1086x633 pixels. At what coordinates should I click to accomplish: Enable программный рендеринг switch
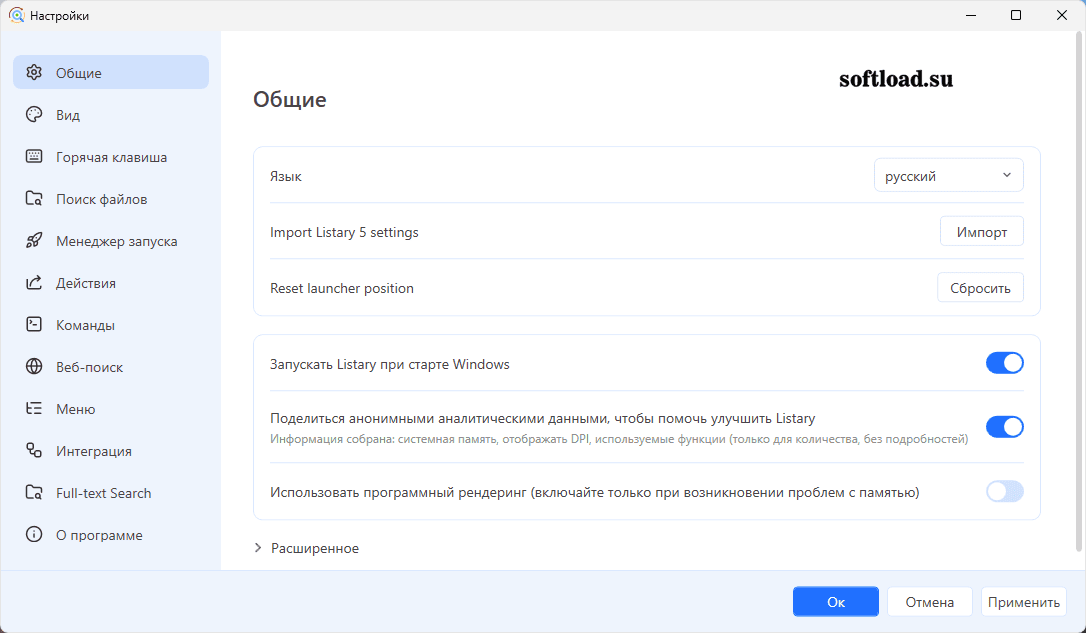pyautogui.click(x=1004, y=491)
